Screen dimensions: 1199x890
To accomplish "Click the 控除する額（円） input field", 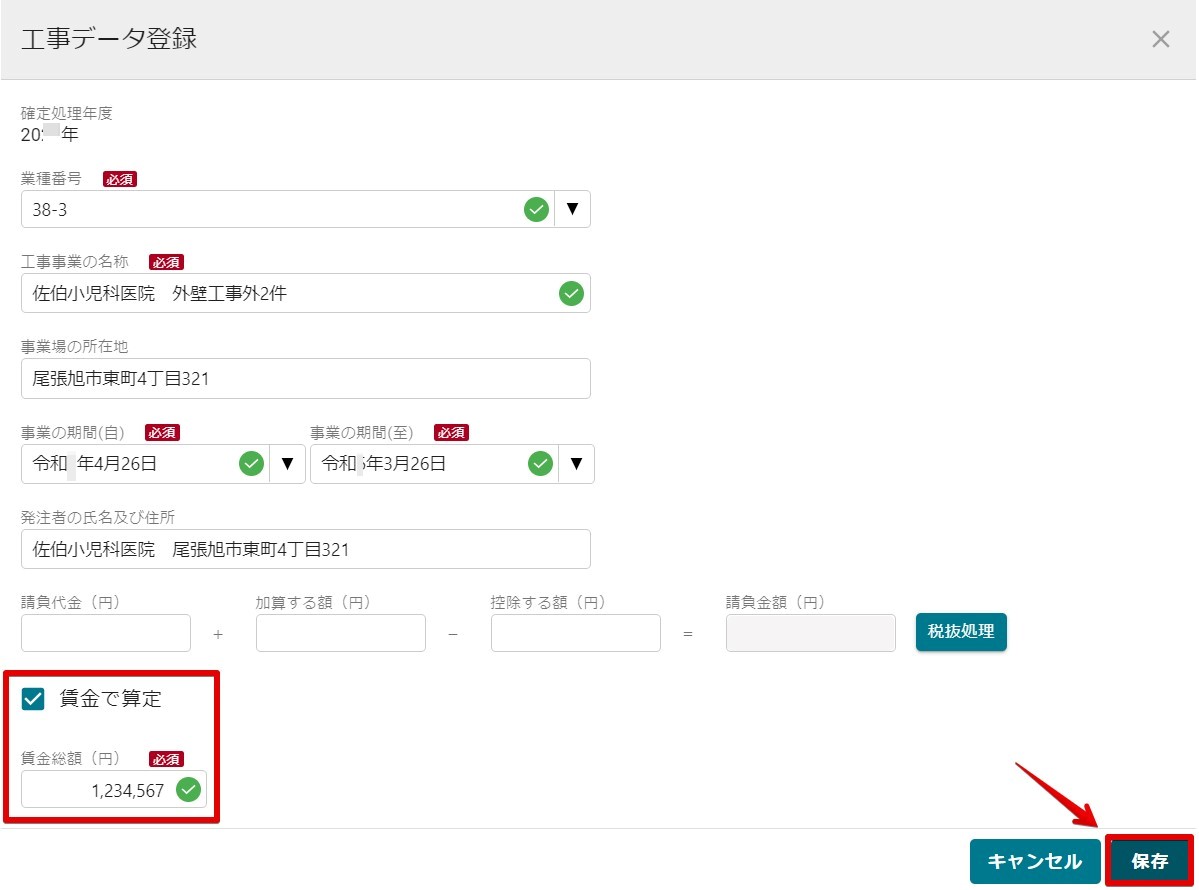I will point(575,633).
